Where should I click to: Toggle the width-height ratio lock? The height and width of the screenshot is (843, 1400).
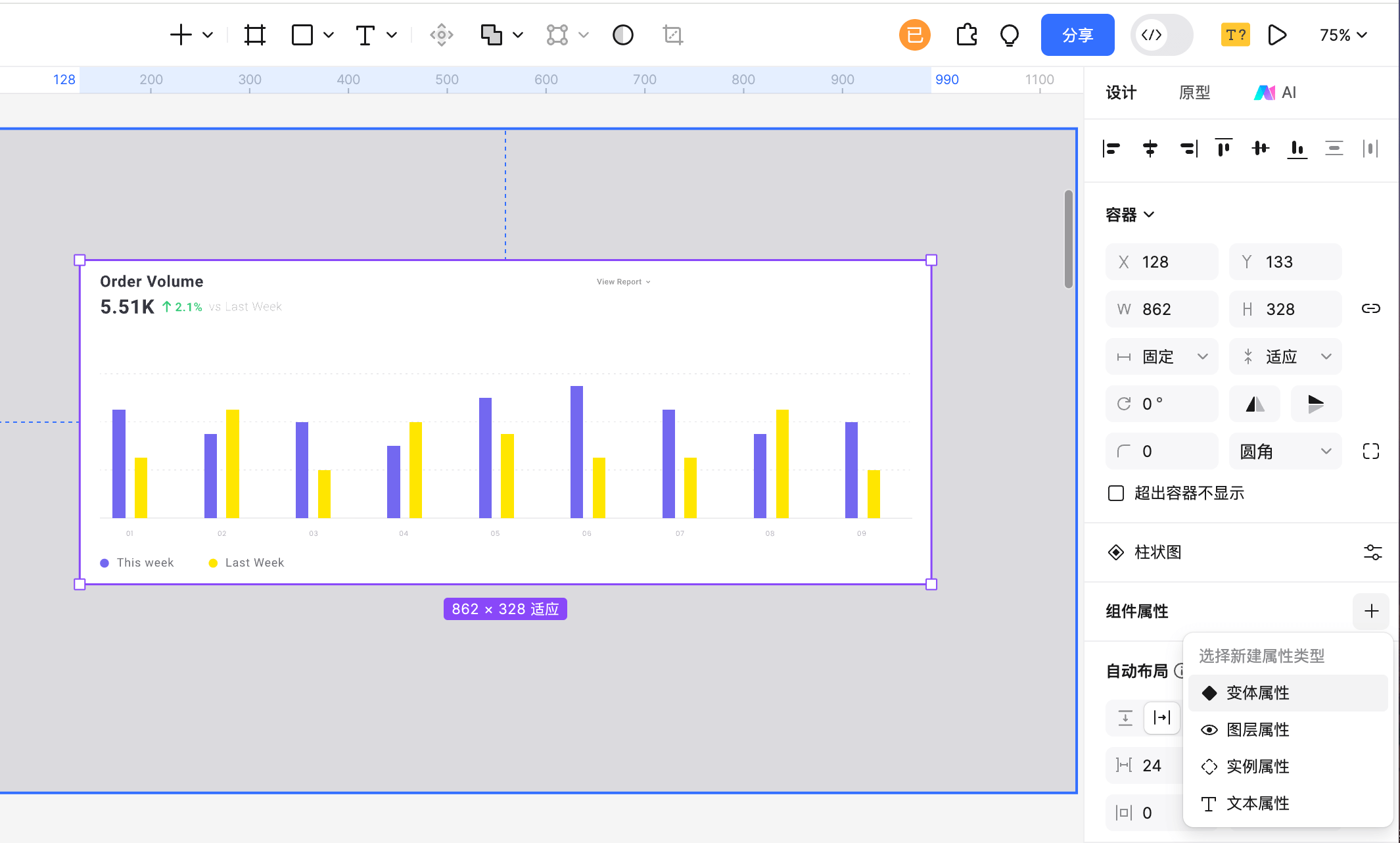(1370, 308)
